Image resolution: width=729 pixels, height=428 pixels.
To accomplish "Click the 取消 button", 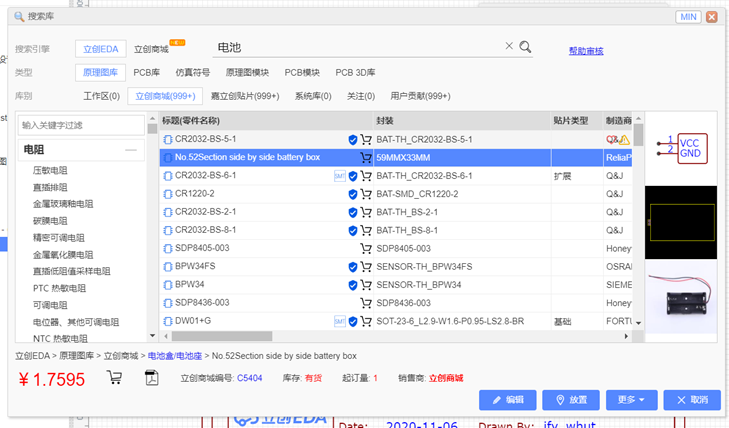I will (x=692, y=400).
